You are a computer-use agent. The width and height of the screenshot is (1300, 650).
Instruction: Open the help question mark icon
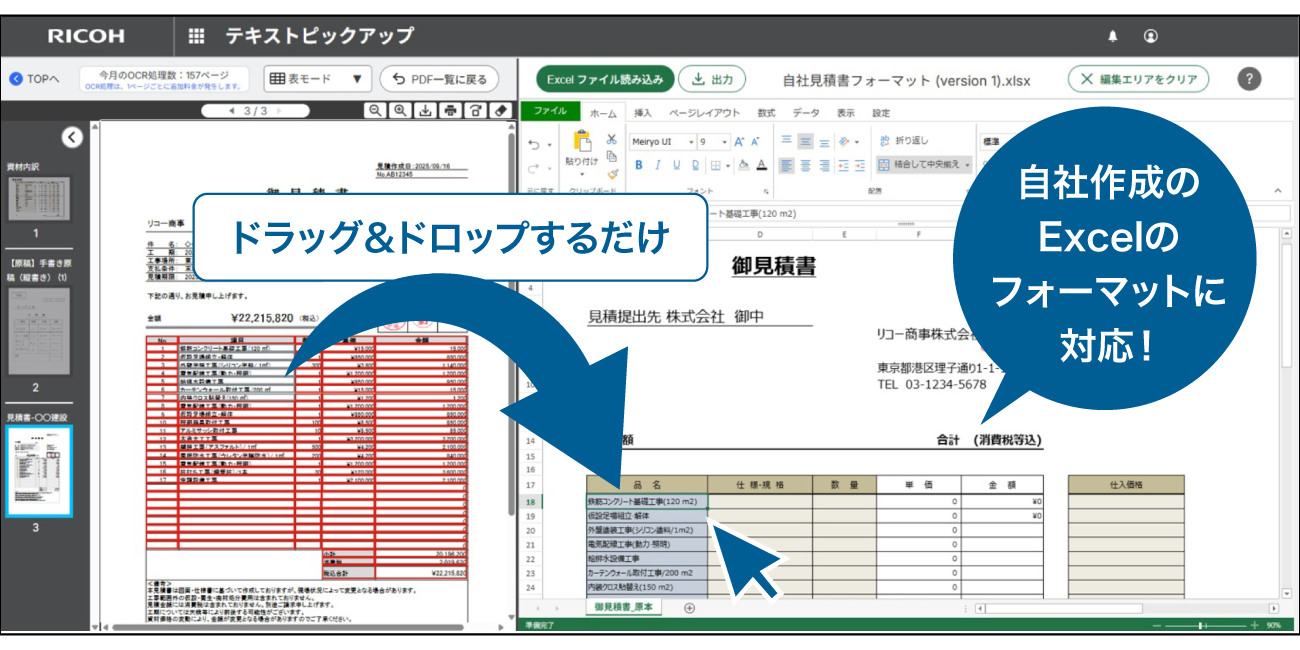1249,79
